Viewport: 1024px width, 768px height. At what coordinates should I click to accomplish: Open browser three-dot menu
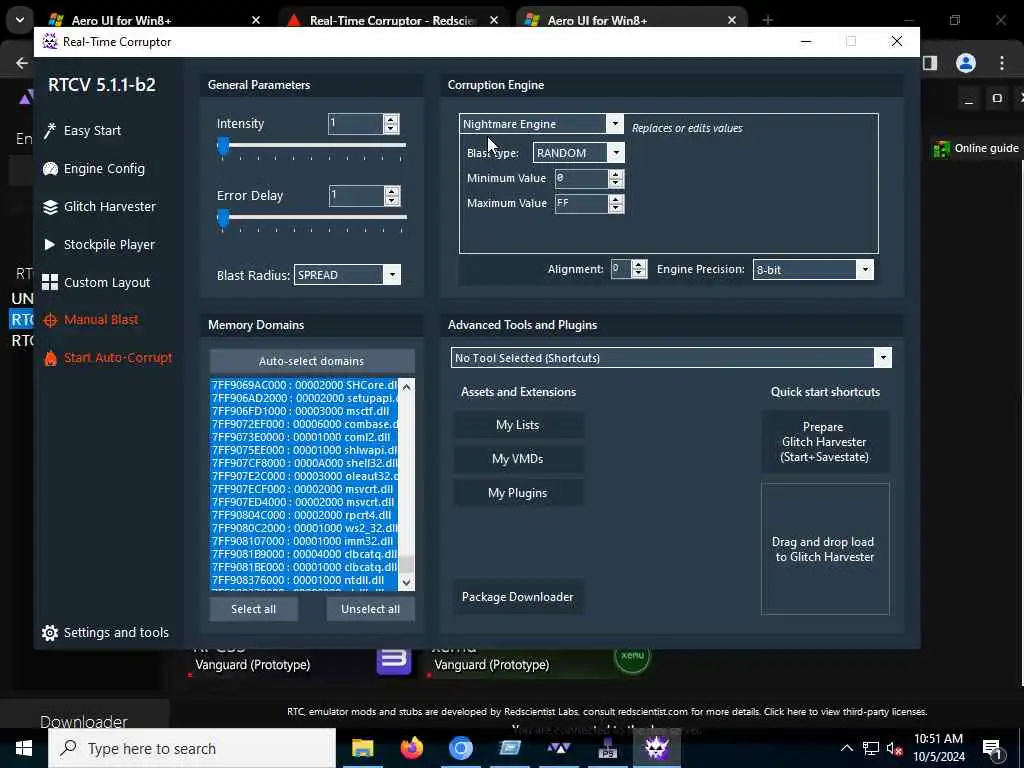coord(1002,63)
